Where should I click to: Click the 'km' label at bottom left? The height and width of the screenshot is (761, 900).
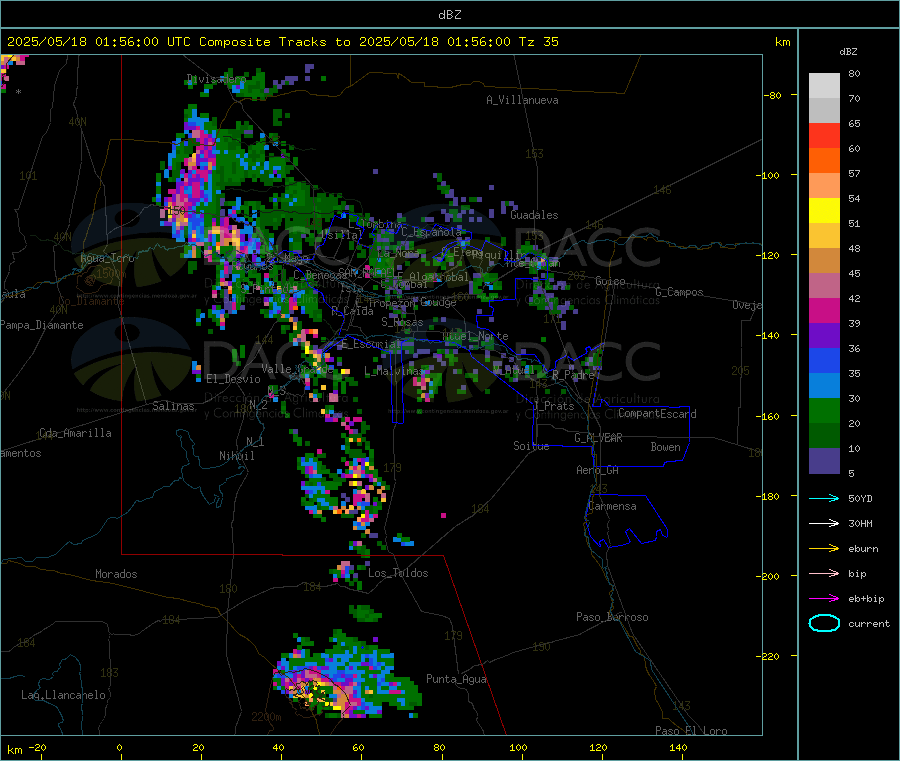[x=14, y=750]
